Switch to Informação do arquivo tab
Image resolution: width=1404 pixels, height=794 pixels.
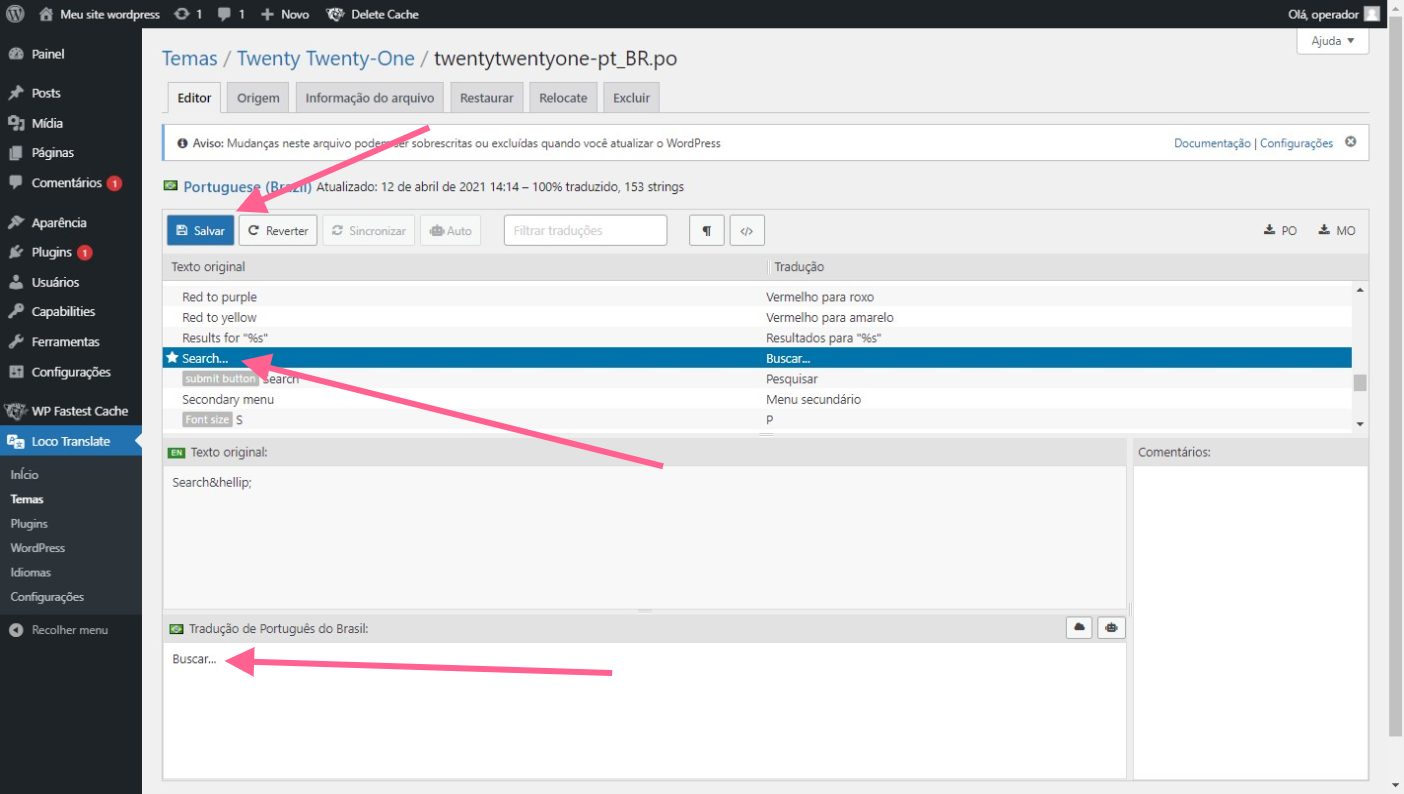pos(370,98)
